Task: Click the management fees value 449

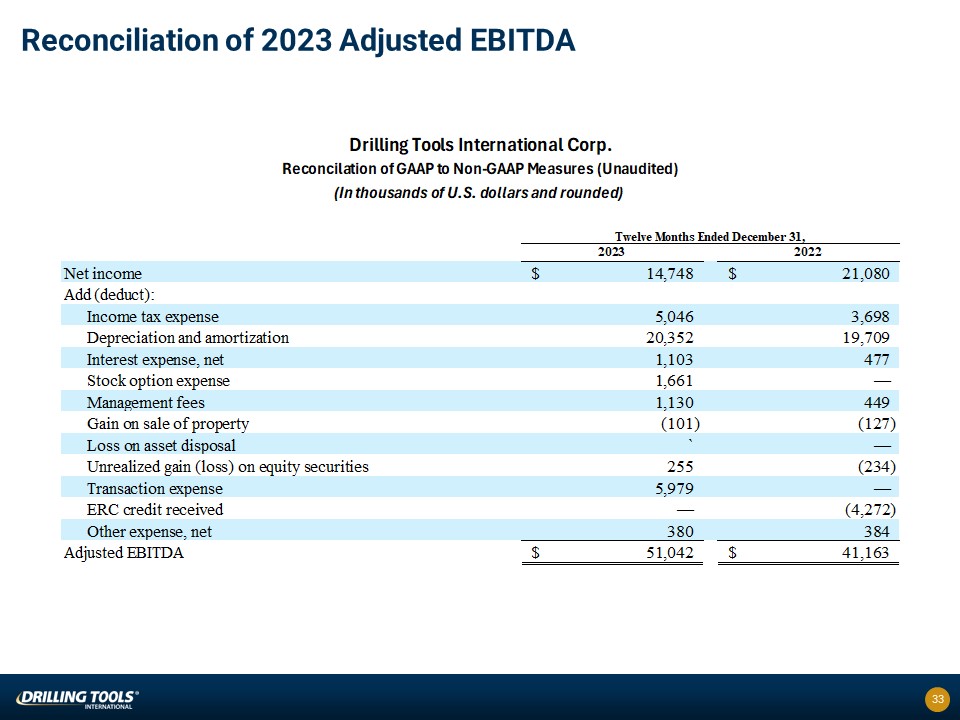Action: pos(876,402)
